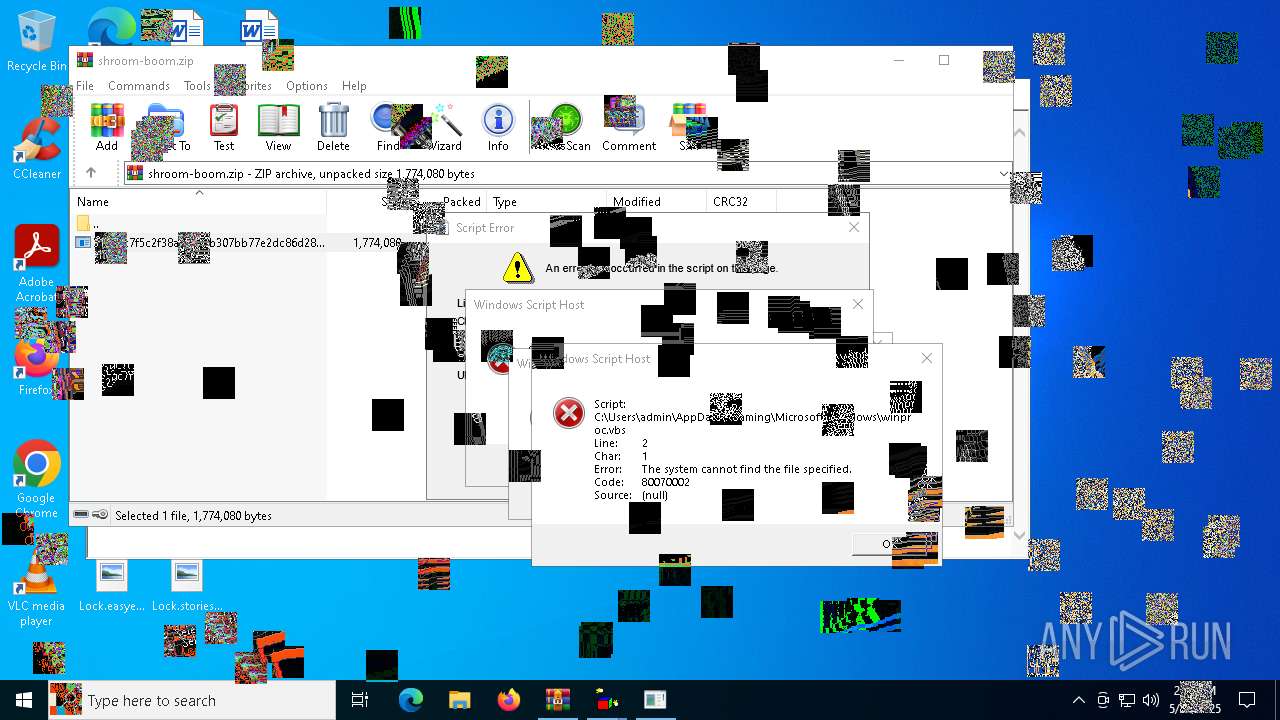Viewport: 1280px width, 720px height.
Task: Click the yellow warning icon in Script Error
Action: (x=517, y=267)
